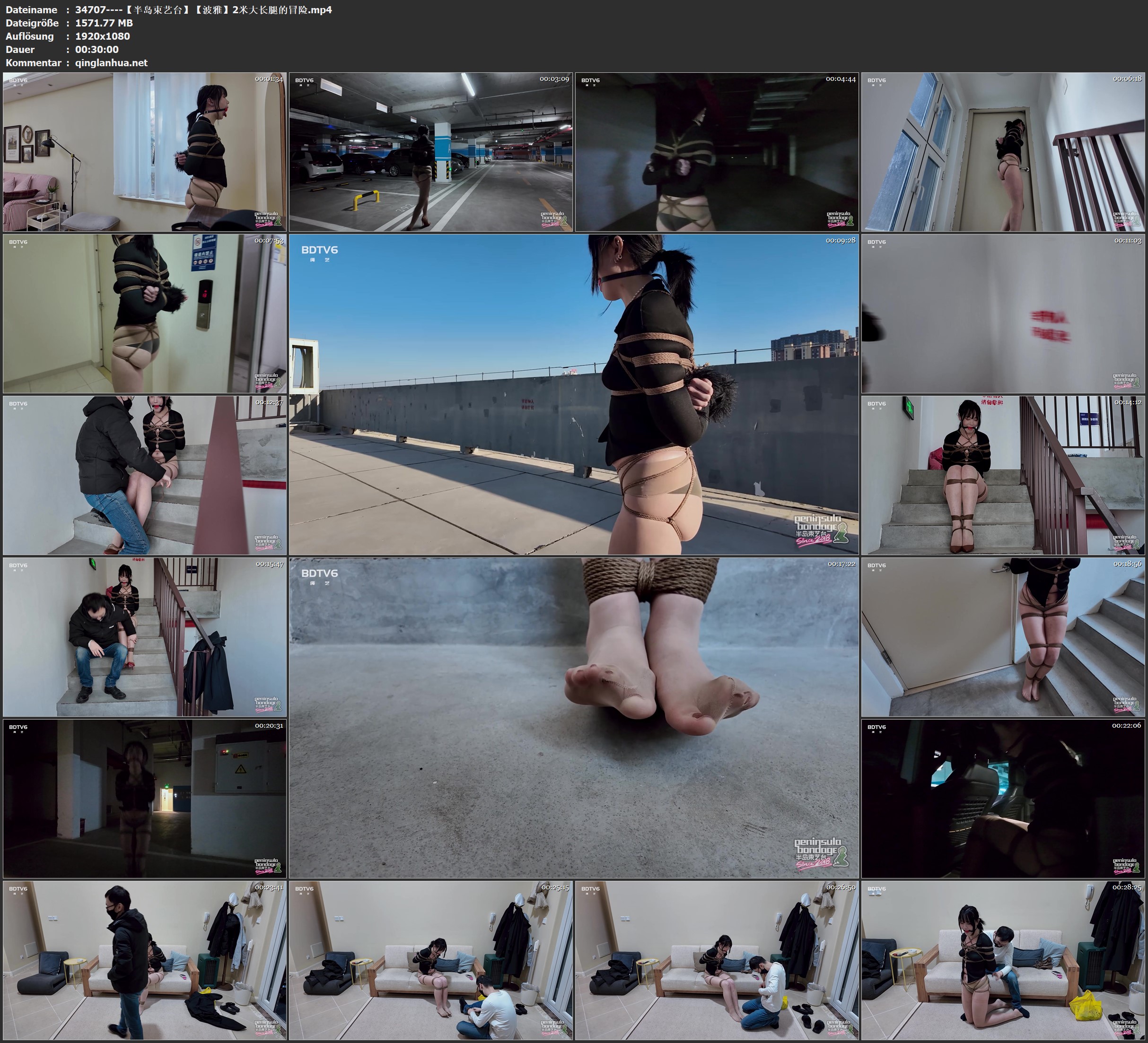
Task: Click the stairwell thumbnail at 00:06:18
Action: [x=1003, y=151]
